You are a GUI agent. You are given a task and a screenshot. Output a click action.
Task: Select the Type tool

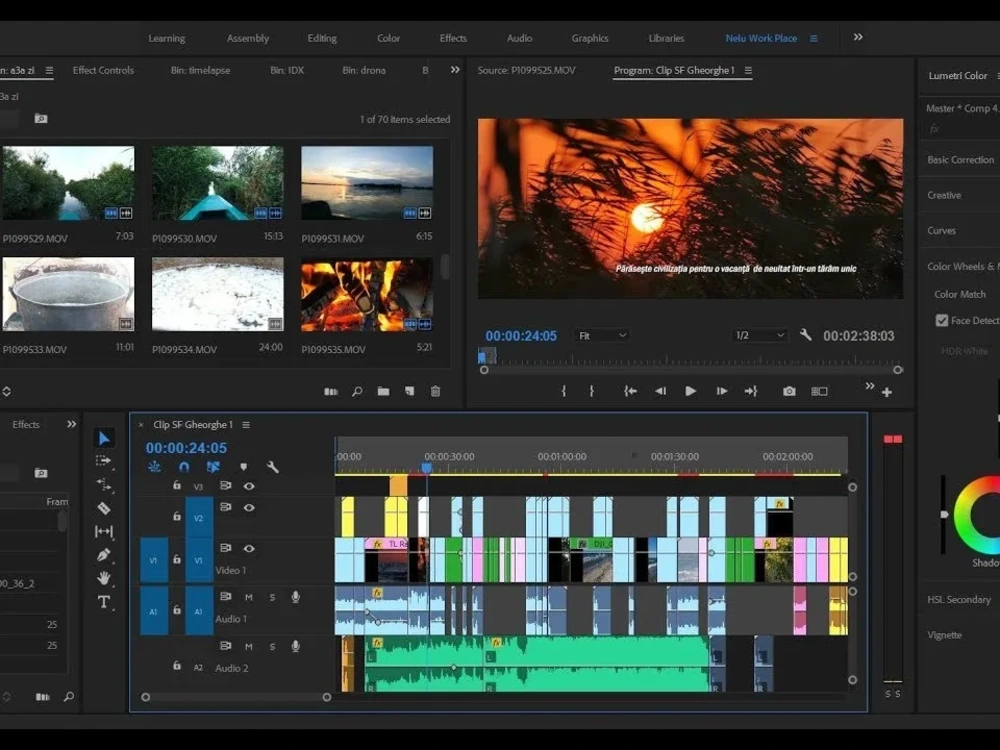[103, 602]
